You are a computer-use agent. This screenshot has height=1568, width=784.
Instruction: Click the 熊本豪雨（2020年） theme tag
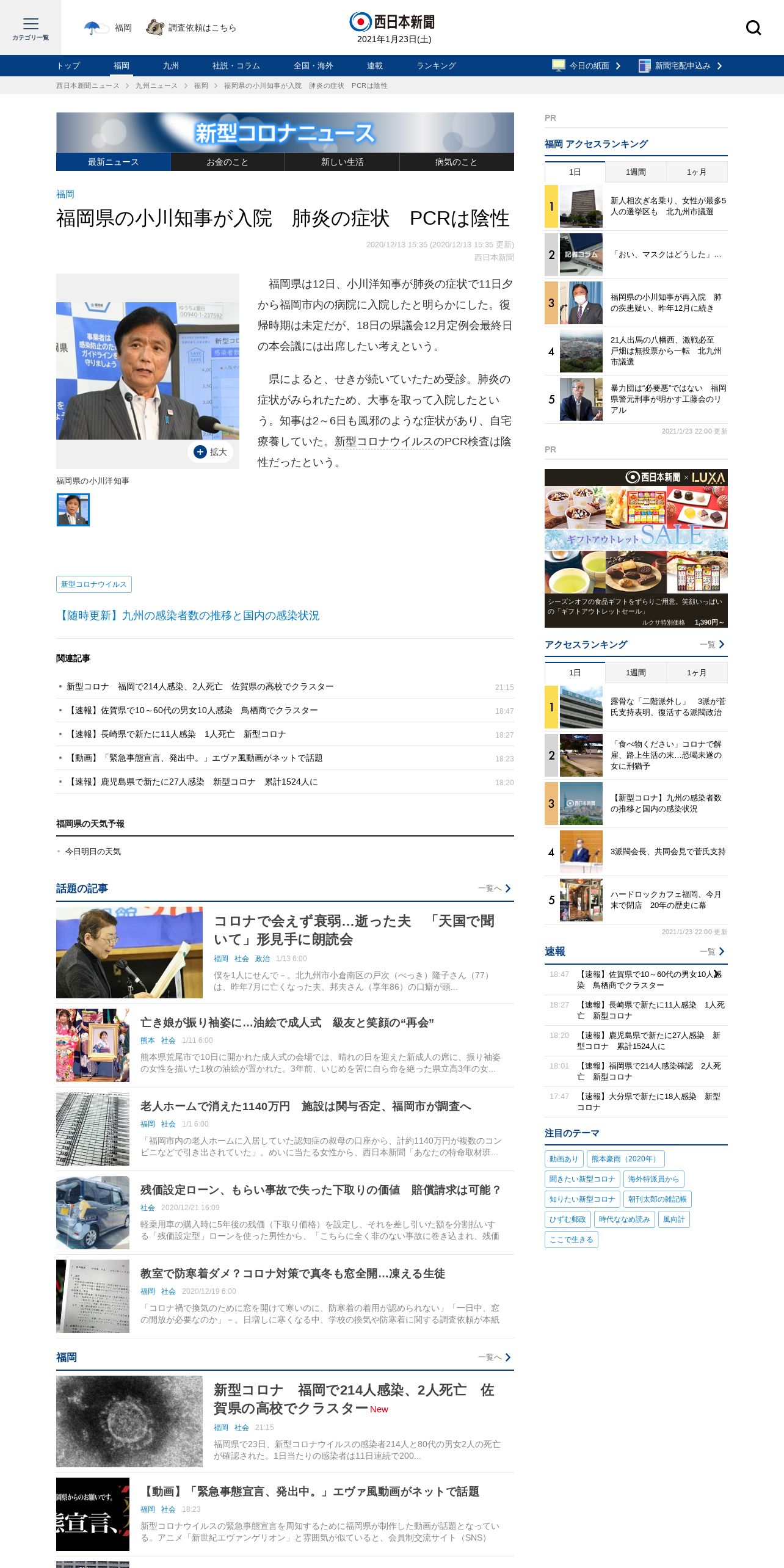point(626,1159)
